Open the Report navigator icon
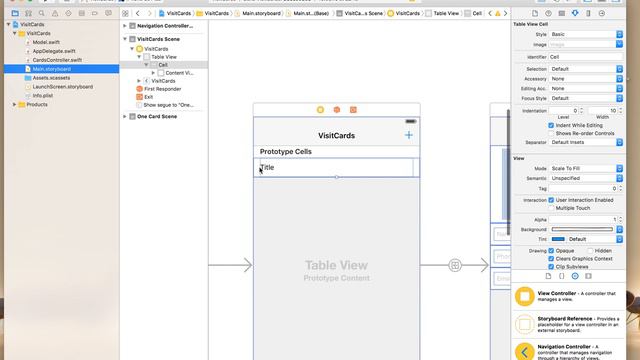 pyautogui.click(x=108, y=13)
